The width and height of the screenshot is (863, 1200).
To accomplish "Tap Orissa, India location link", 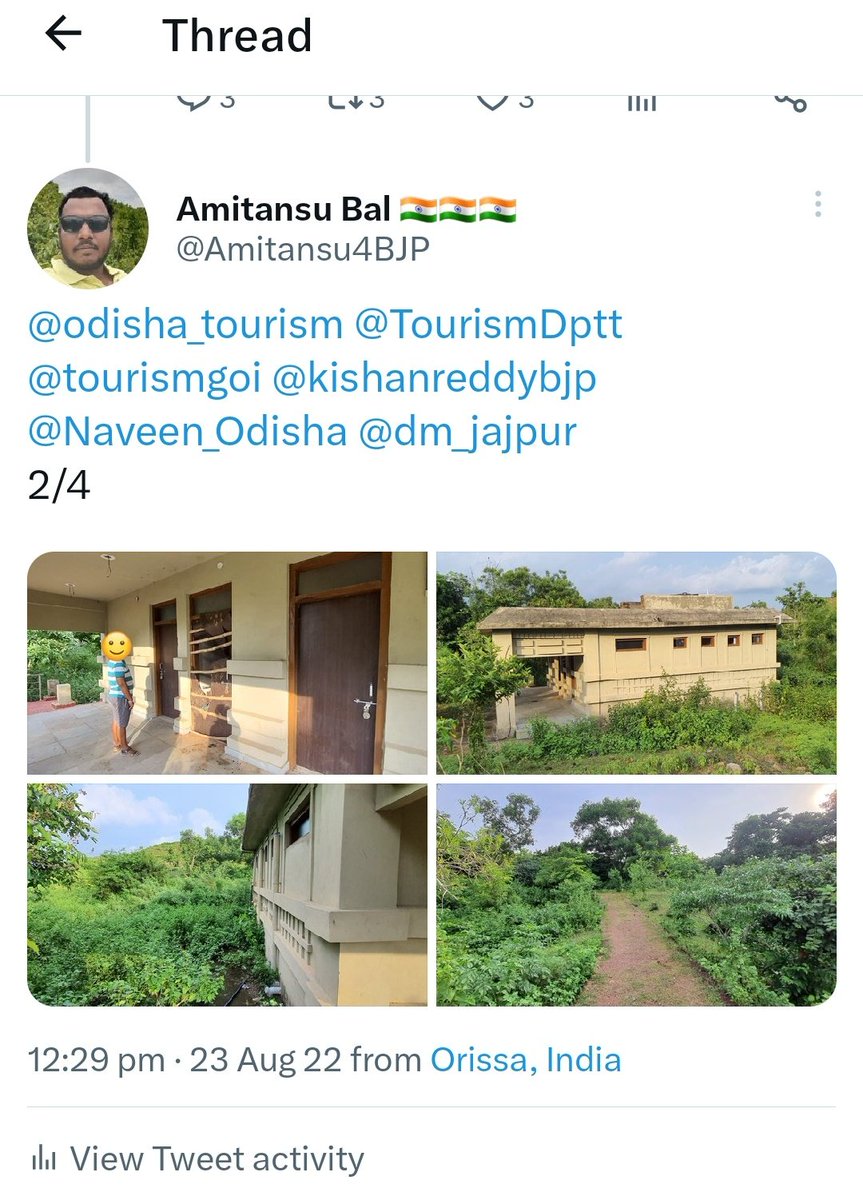I will 526,1060.
